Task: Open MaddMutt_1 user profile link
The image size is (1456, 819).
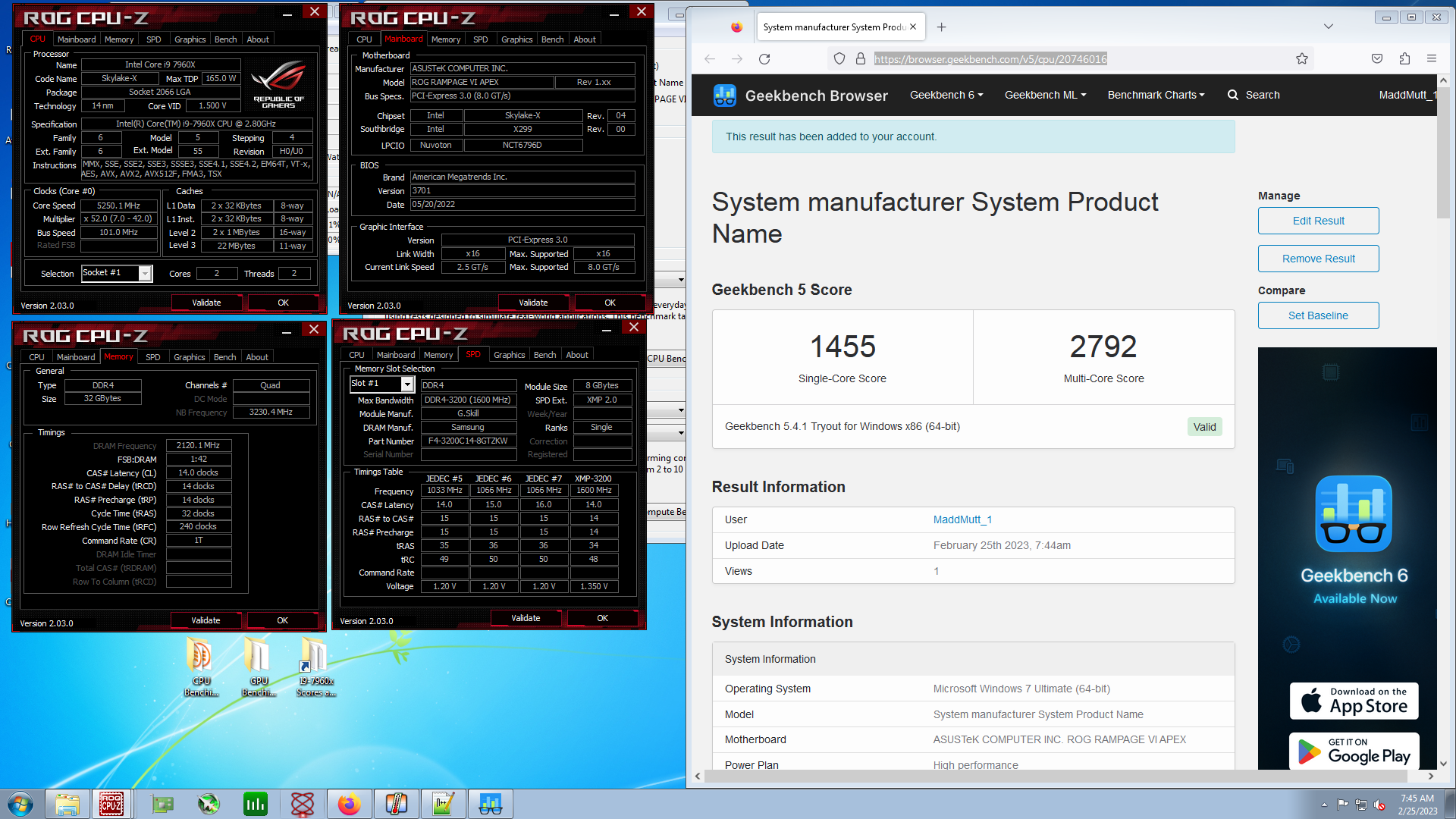Action: click(962, 519)
